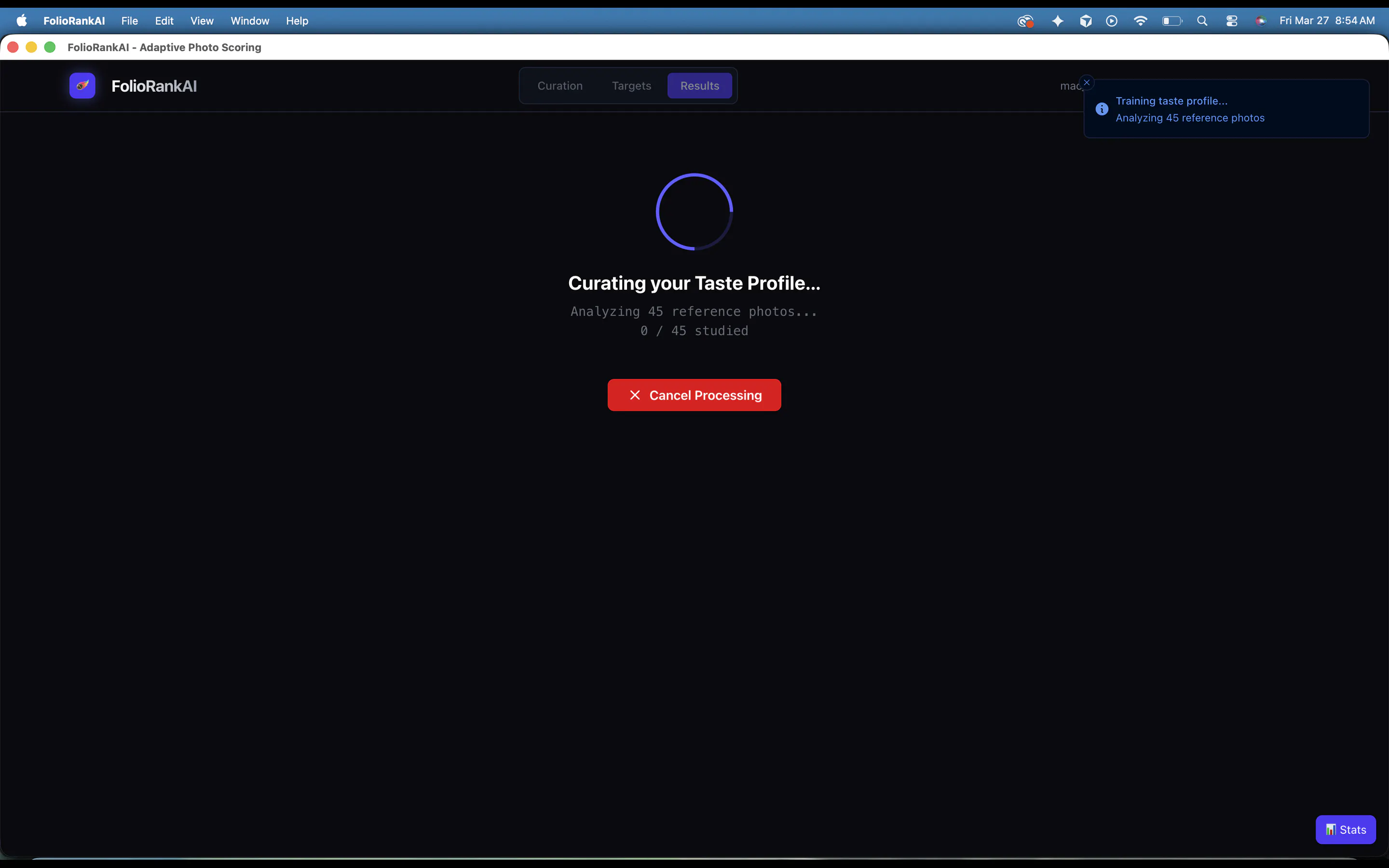1389x868 pixels.
Task: Open the Help menu
Action: [x=297, y=21]
